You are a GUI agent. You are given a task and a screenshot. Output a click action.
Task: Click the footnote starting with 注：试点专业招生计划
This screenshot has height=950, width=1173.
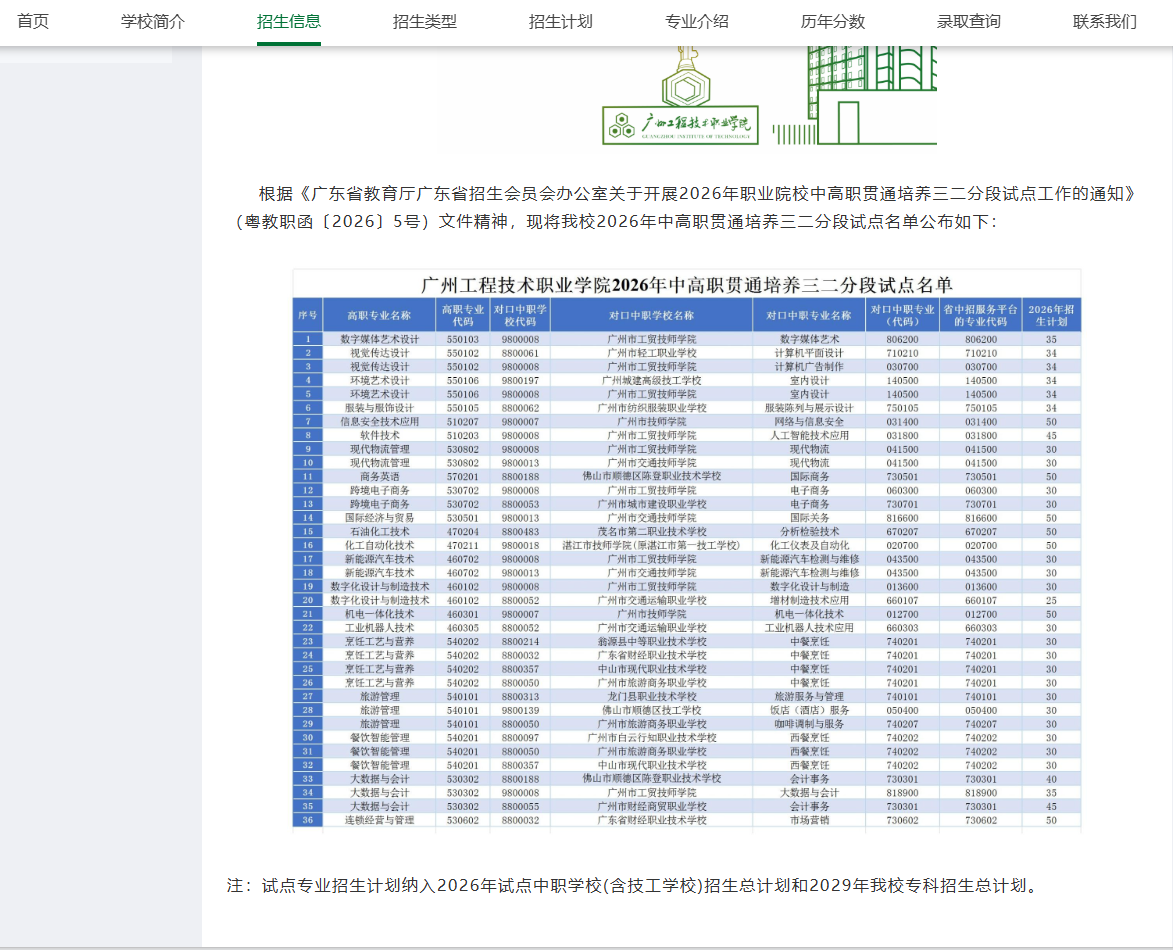pos(634,886)
